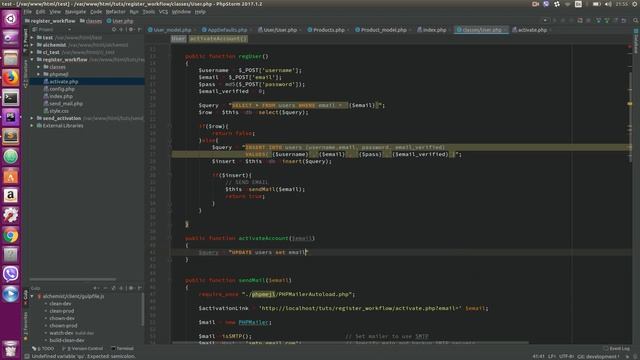Screen dimensions: 640x360
Task: Expand the phpmailer folder in tree
Action: tap(39, 74)
